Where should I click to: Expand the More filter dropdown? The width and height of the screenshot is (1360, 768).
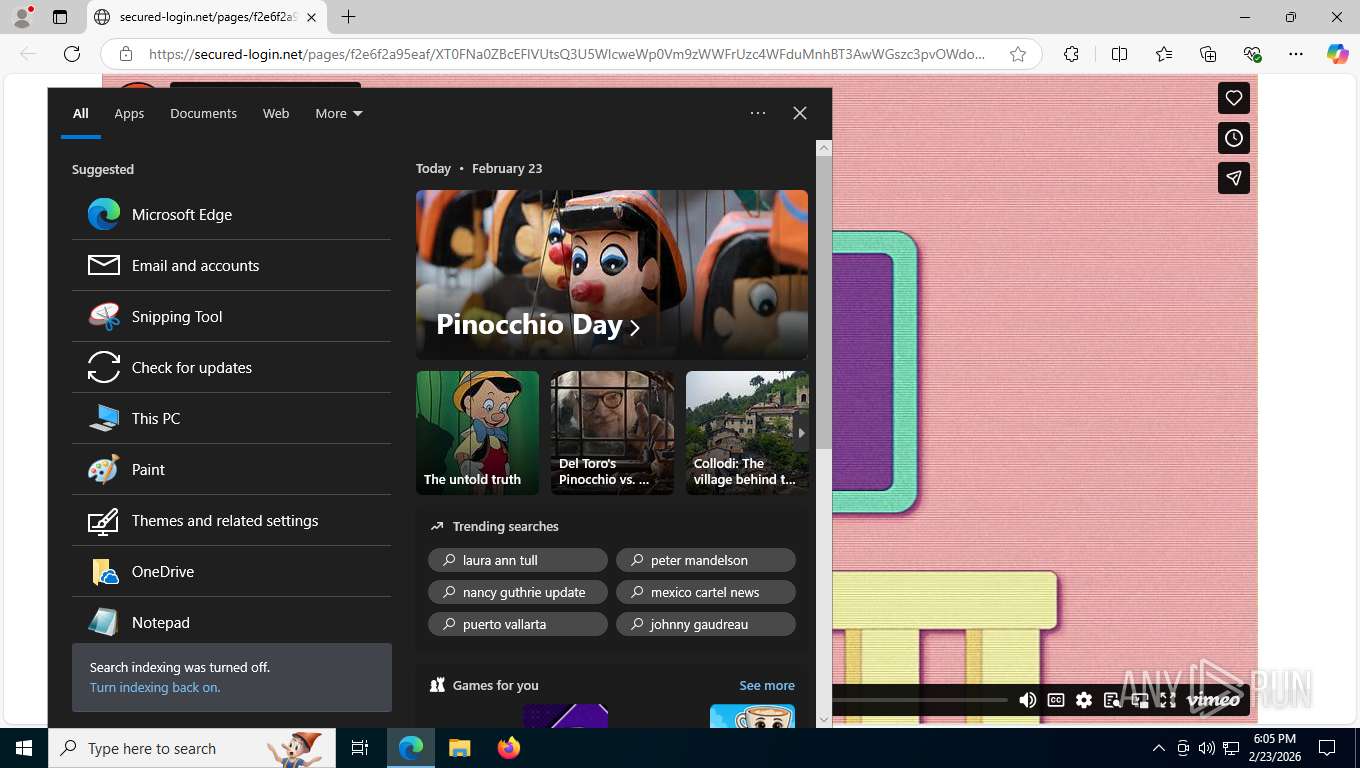339,113
